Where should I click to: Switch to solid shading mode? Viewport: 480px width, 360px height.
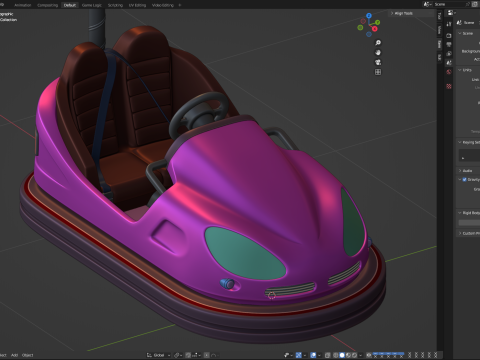coord(342,355)
